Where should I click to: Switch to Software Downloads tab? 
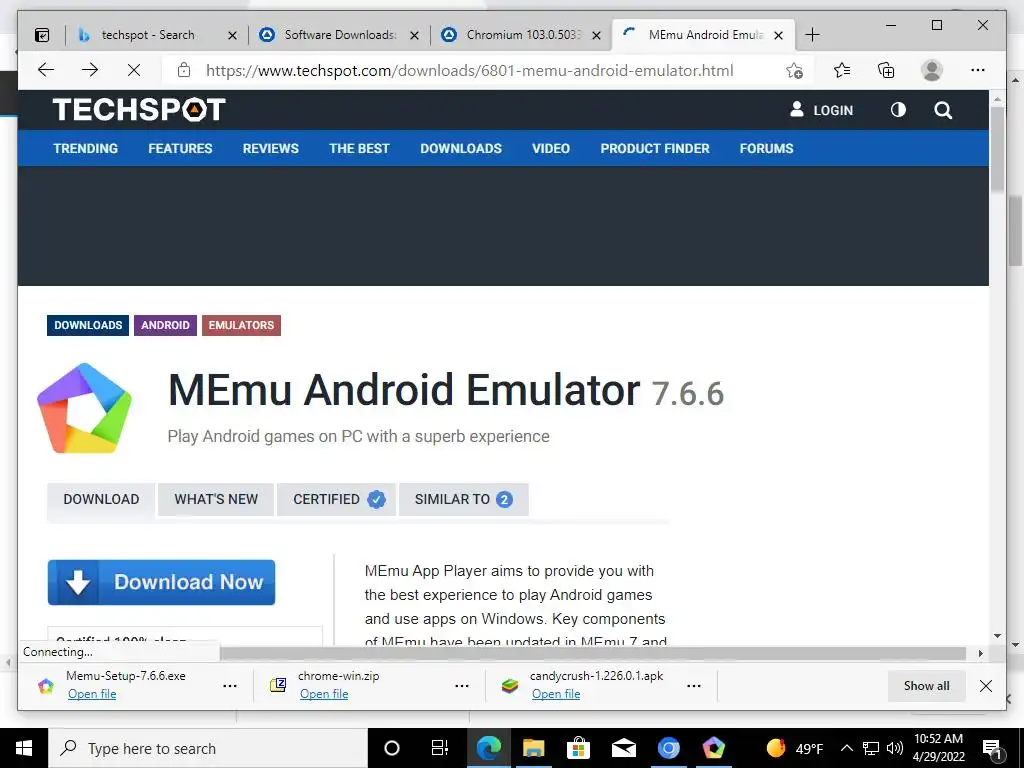click(x=340, y=35)
